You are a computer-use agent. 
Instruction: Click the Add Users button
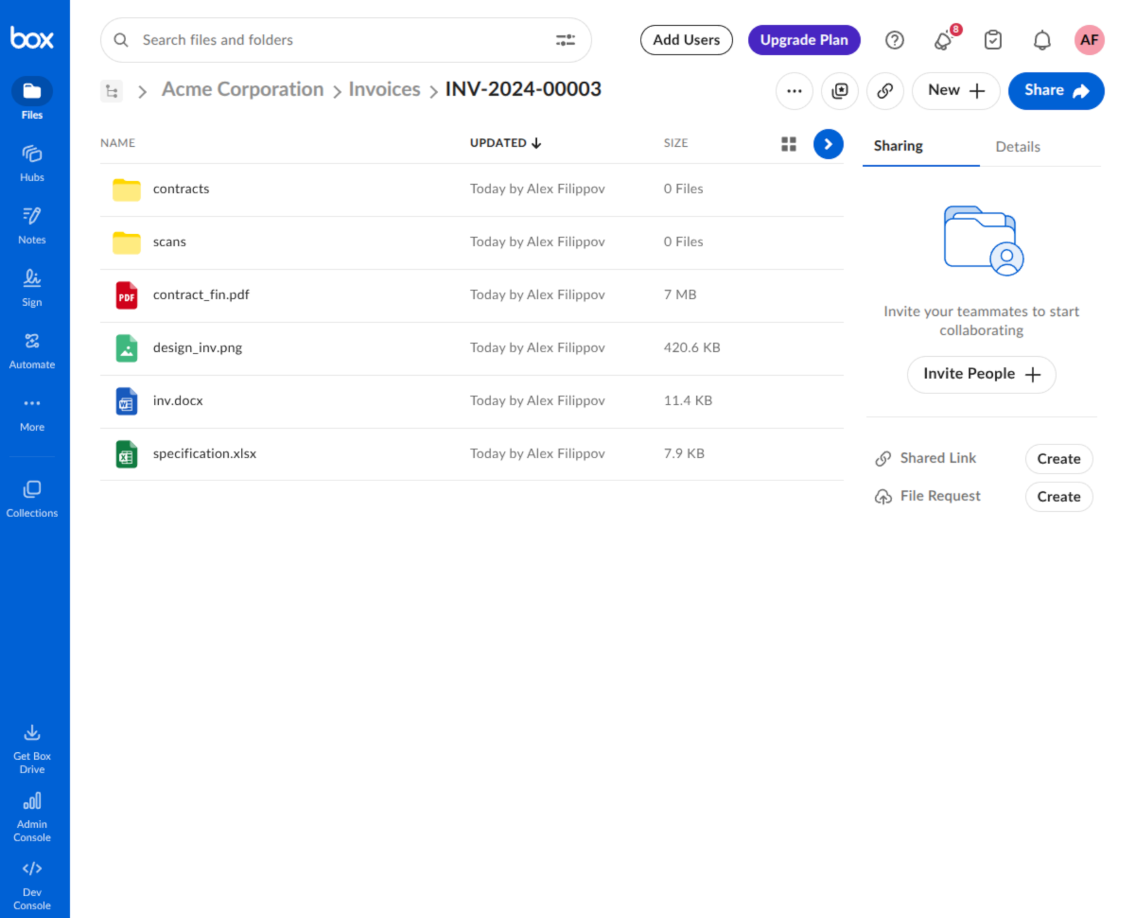click(x=686, y=40)
